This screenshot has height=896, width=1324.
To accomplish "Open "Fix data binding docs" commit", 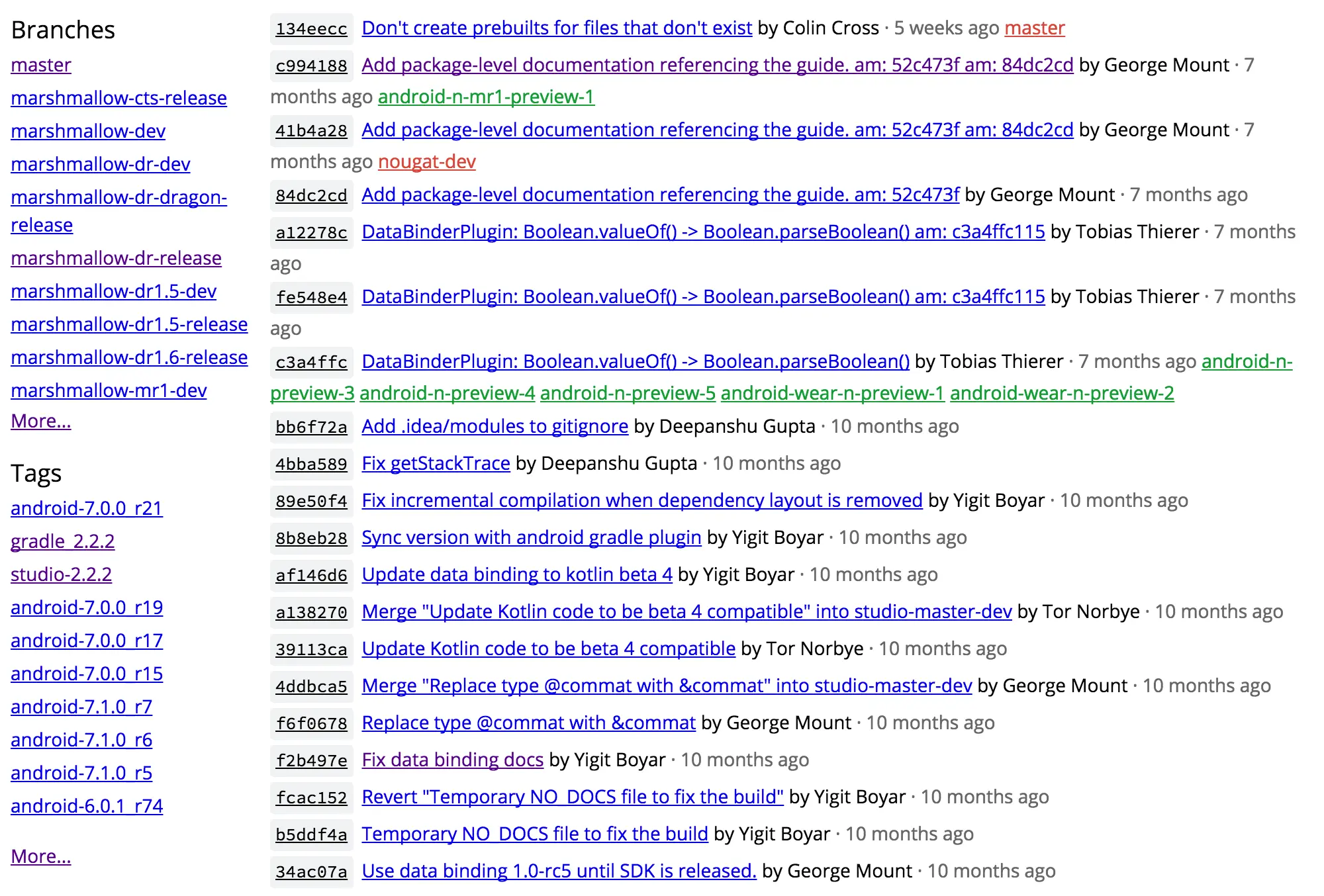I will [452, 760].
